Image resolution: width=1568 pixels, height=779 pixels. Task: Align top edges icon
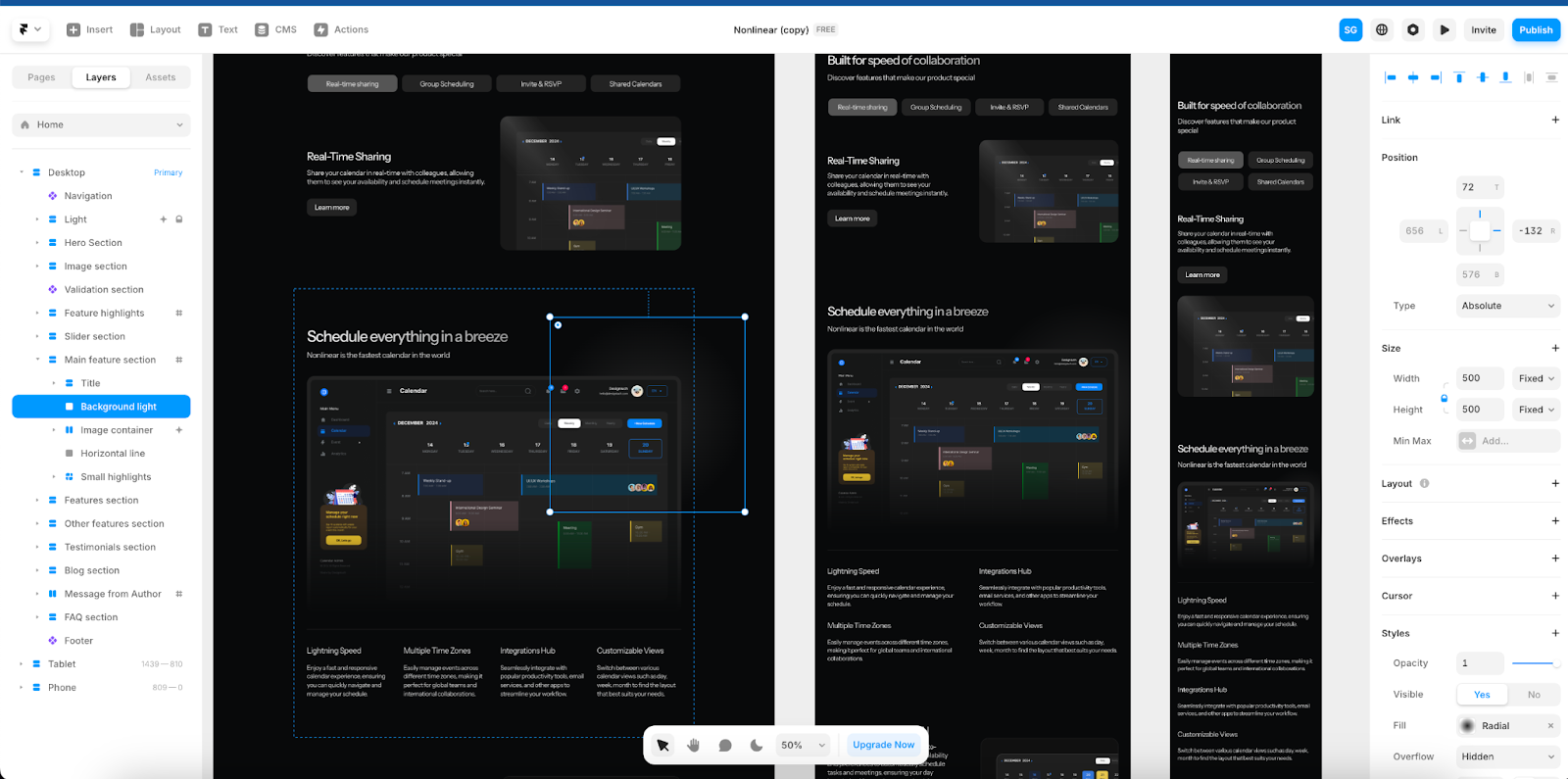pyautogui.click(x=1459, y=77)
